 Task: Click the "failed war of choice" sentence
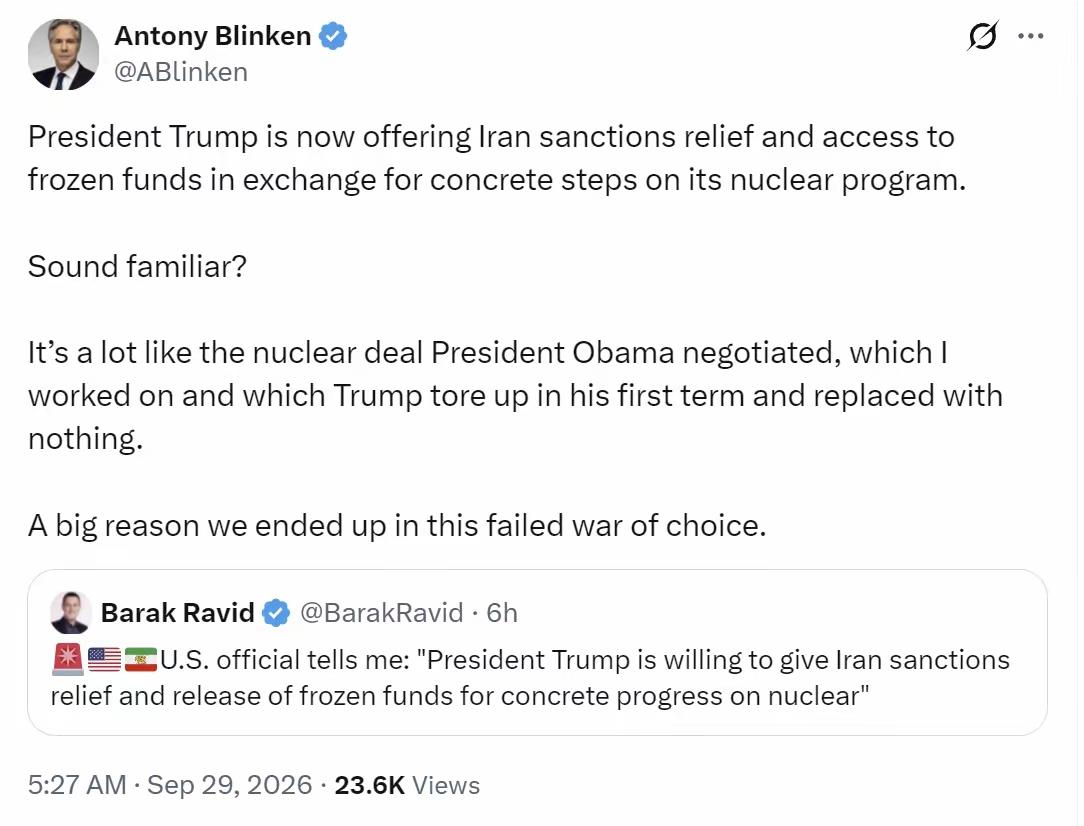(398, 525)
